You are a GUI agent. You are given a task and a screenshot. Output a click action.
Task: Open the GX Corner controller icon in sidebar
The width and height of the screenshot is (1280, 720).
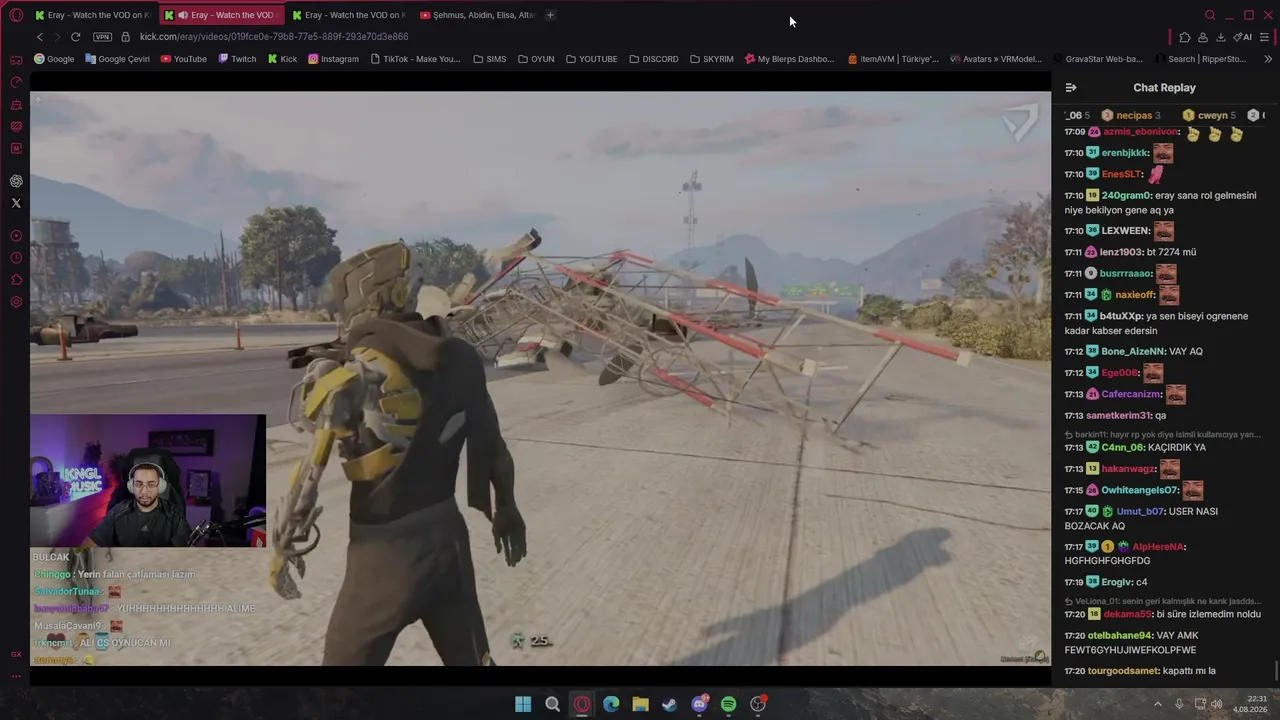tap(16, 59)
